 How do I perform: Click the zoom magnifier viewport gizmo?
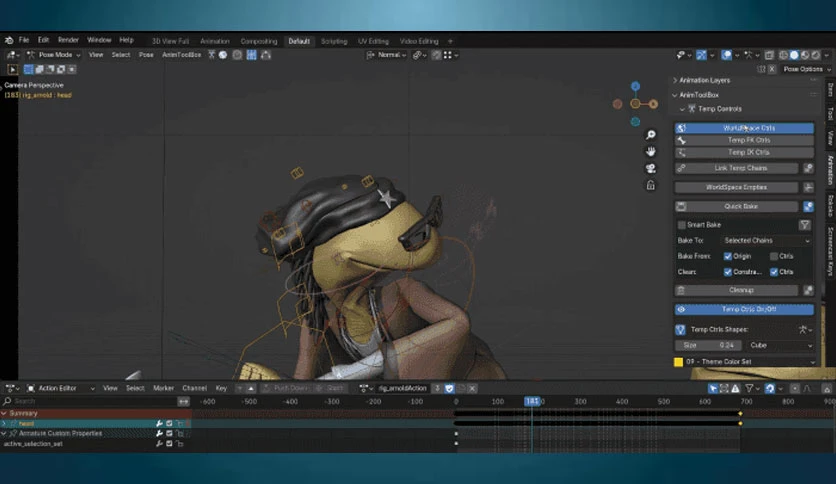(x=650, y=135)
